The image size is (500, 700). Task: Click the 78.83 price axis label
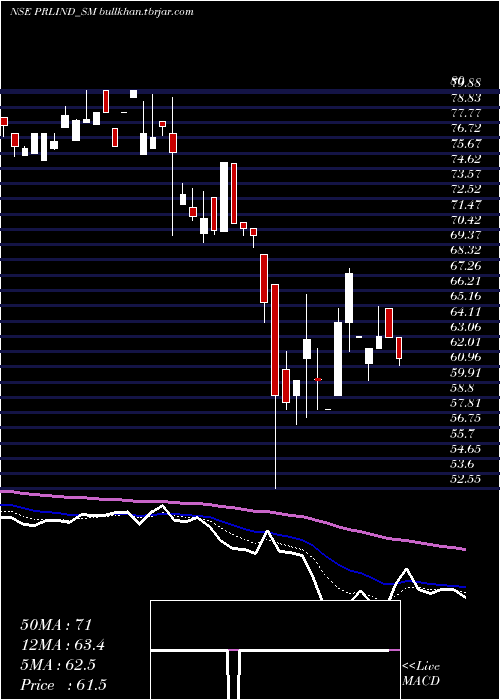(x=465, y=97)
